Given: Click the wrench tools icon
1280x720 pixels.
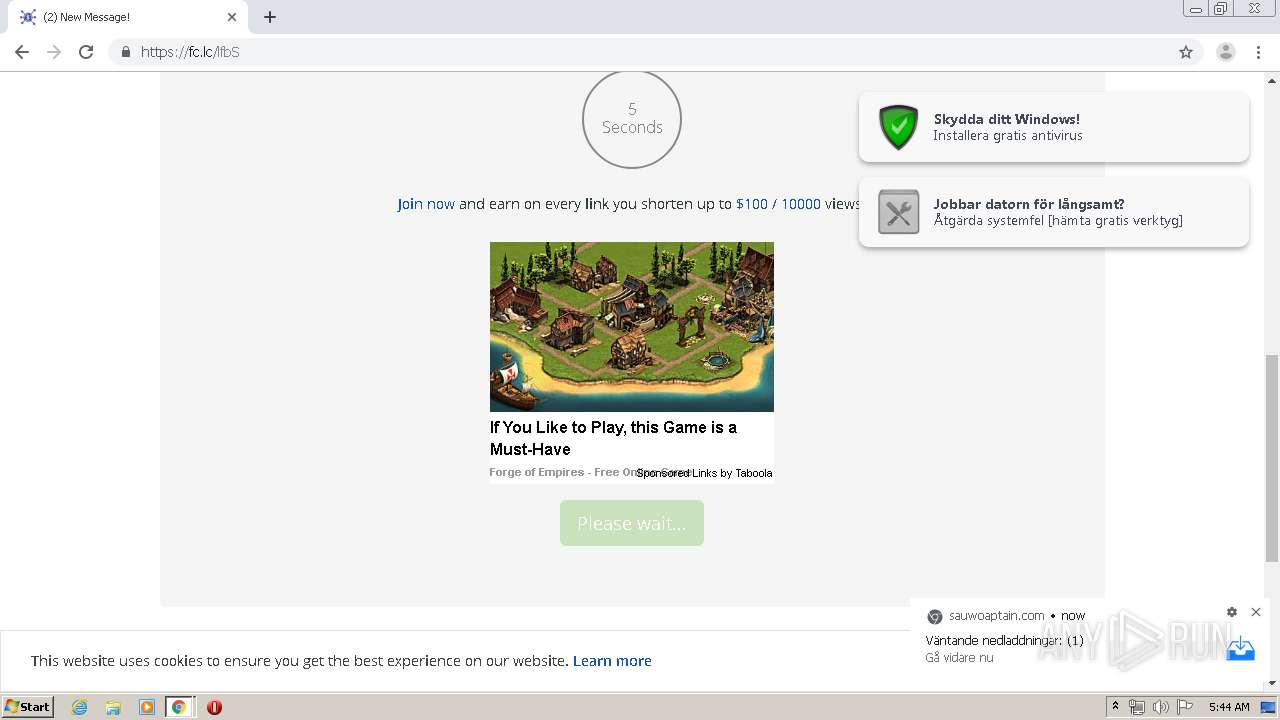Looking at the screenshot, I should coord(898,212).
